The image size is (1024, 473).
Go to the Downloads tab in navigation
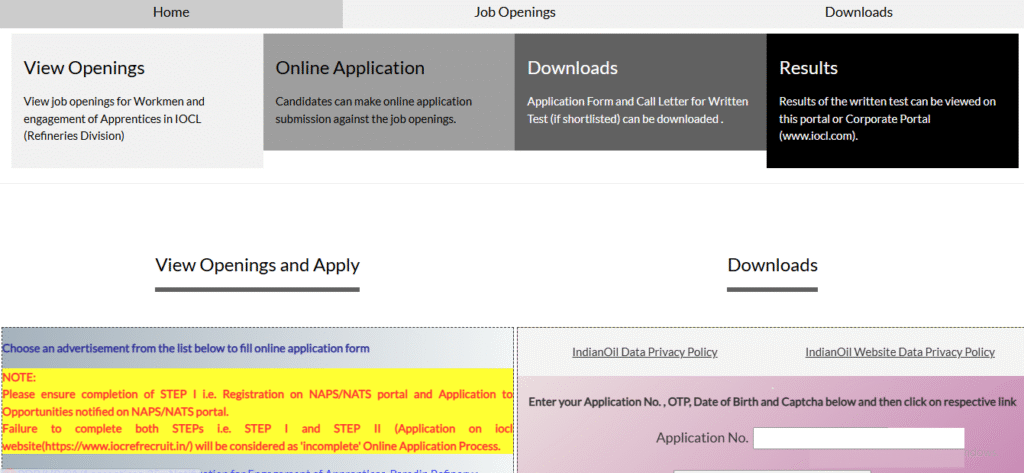pyautogui.click(x=858, y=13)
